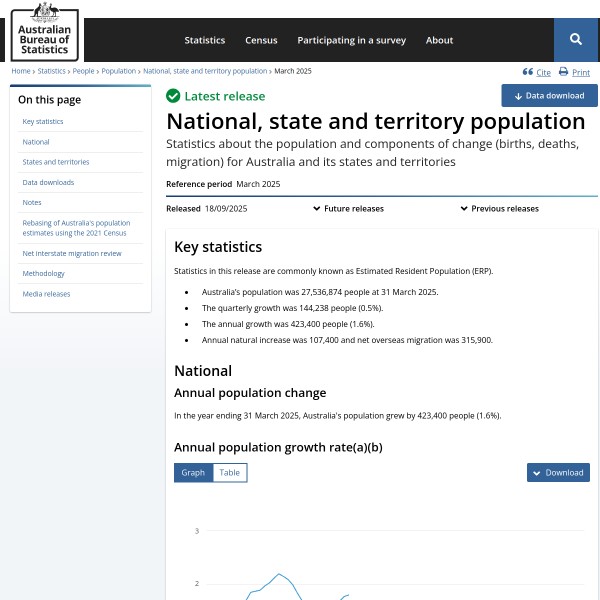This screenshot has width=600, height=600.
Task: Switch to the Table view toggle
Action: coord(230,472)
